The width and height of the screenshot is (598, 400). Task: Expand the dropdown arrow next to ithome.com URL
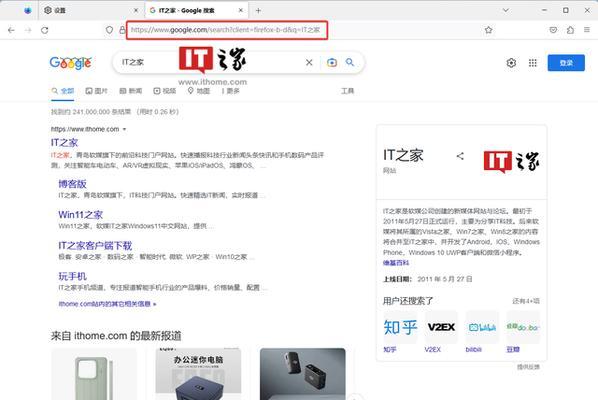124,129
